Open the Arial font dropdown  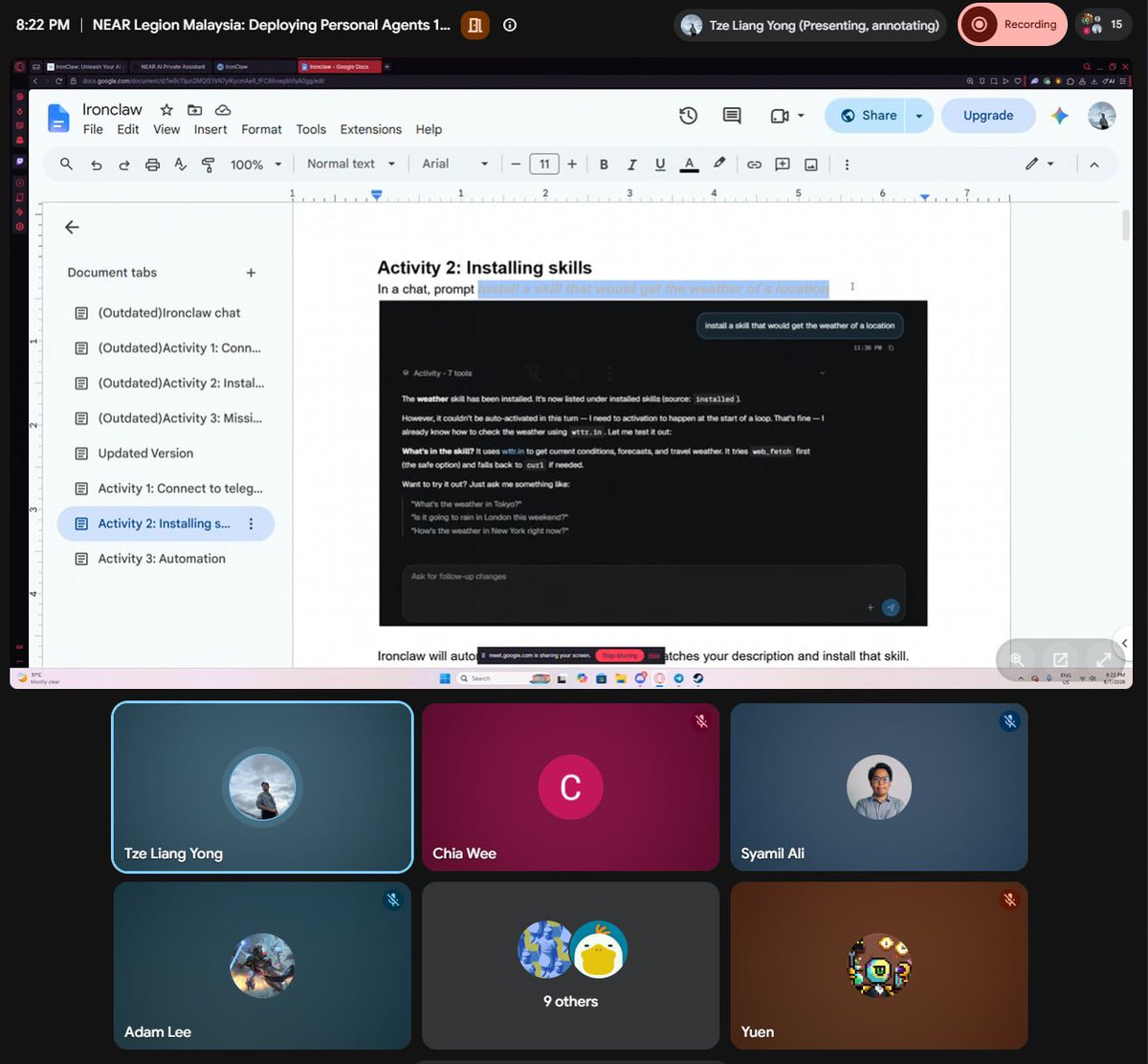tap(455, 164)
